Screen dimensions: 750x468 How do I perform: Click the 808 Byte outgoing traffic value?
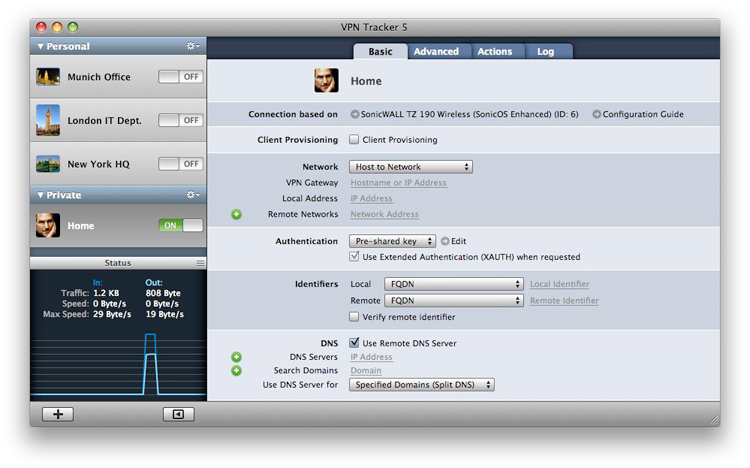[x=163, y=293]
